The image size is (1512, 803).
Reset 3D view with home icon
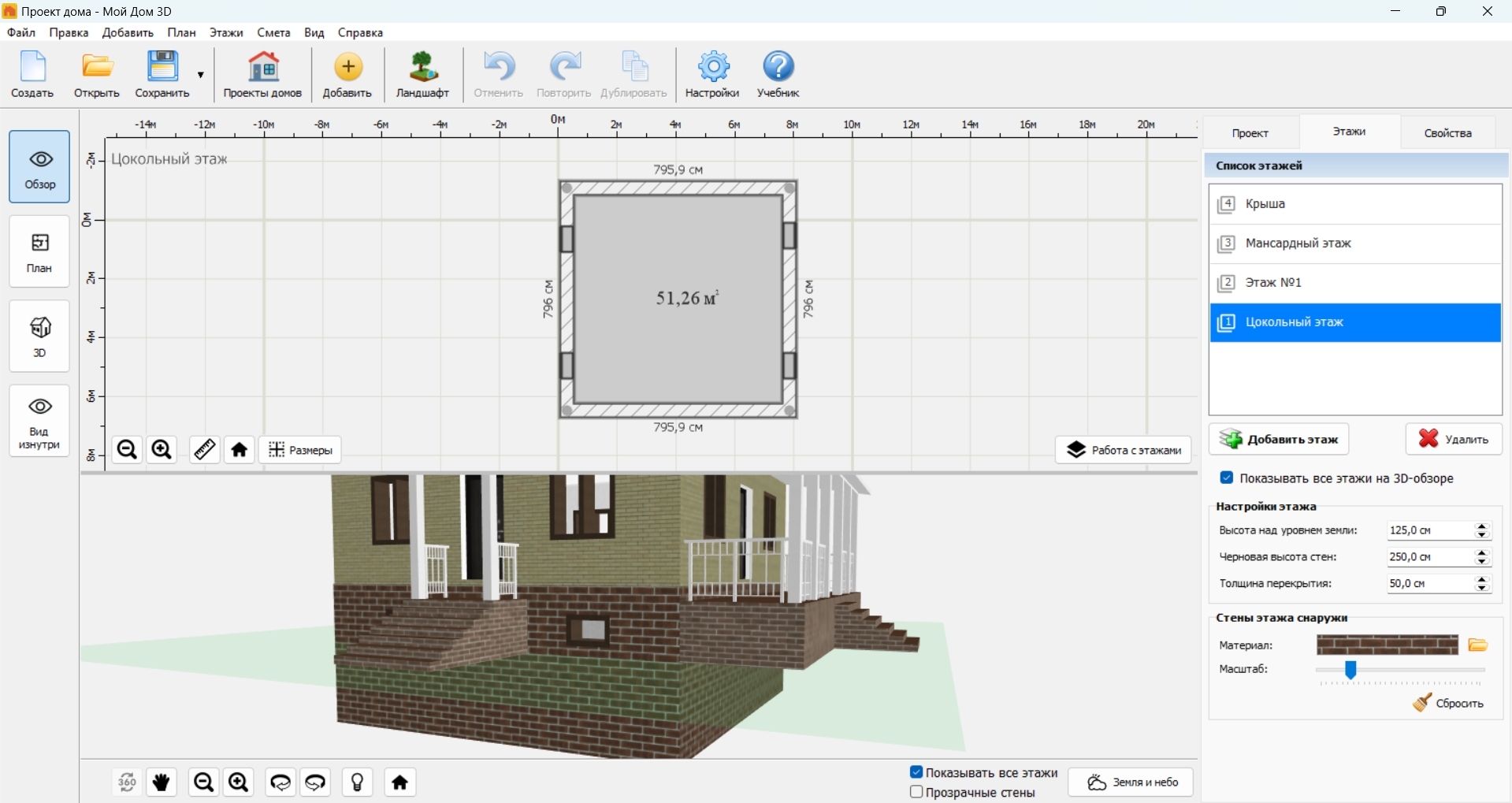point(400,783)
